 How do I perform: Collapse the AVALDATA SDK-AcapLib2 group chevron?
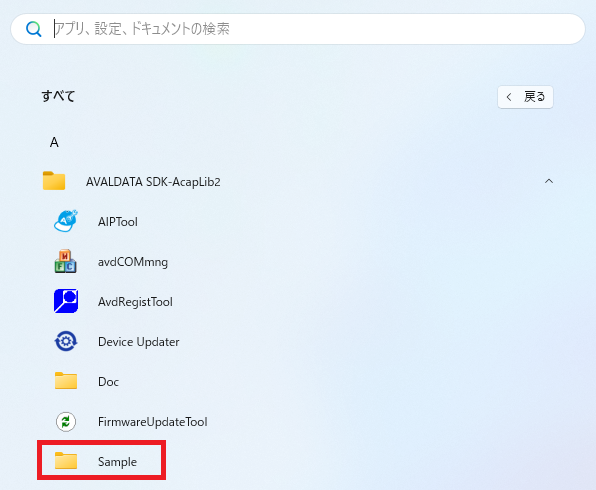(549, 181)
